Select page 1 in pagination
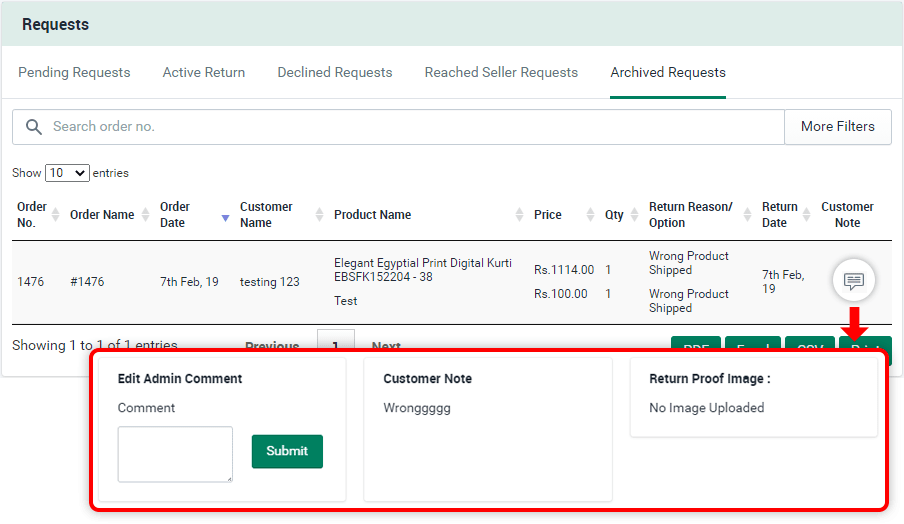Viewport: 904px width, 524px height. pyautogui.click(x=336, y=340)
